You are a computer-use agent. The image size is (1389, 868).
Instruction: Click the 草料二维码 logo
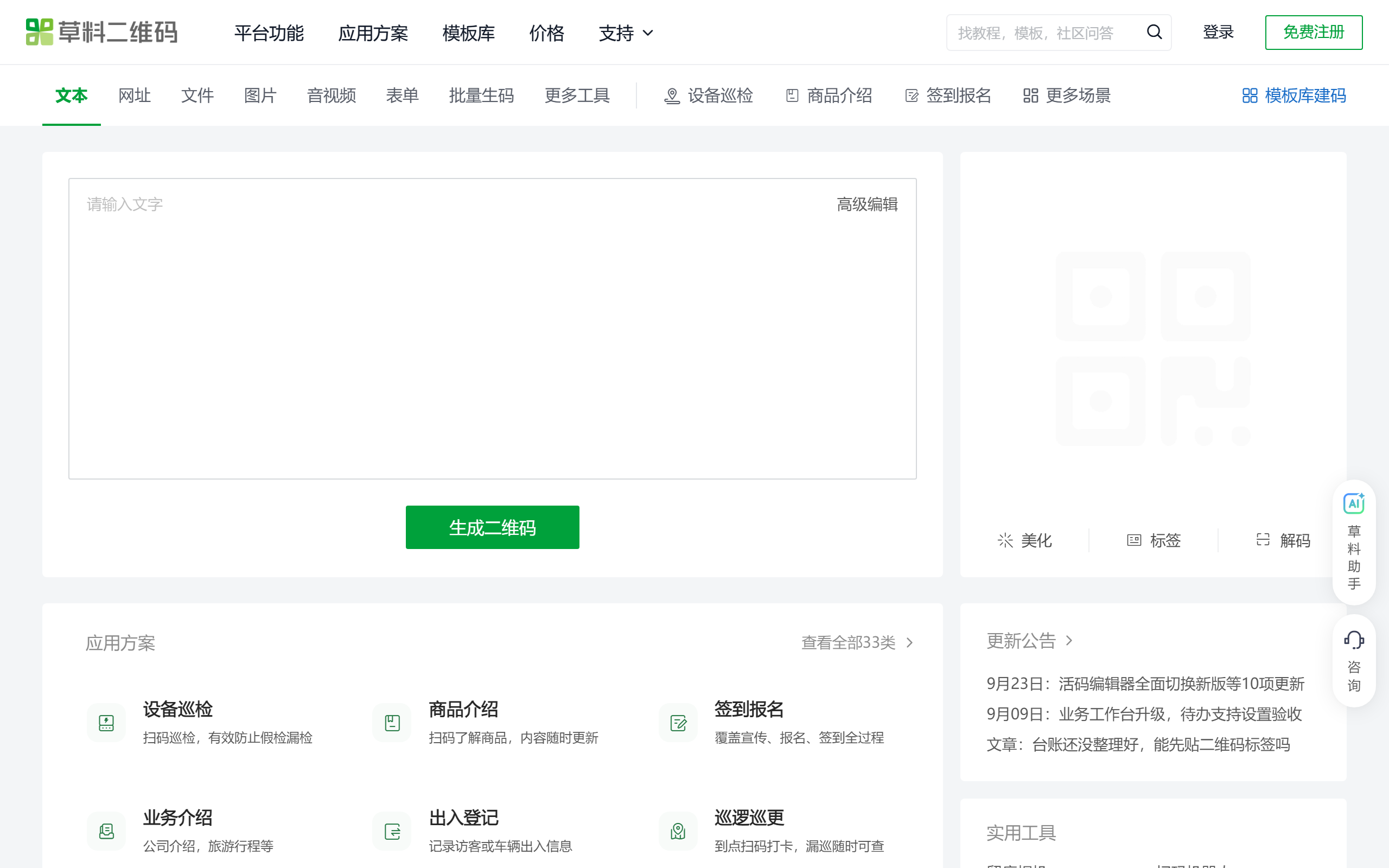click(x=101, y=32)
